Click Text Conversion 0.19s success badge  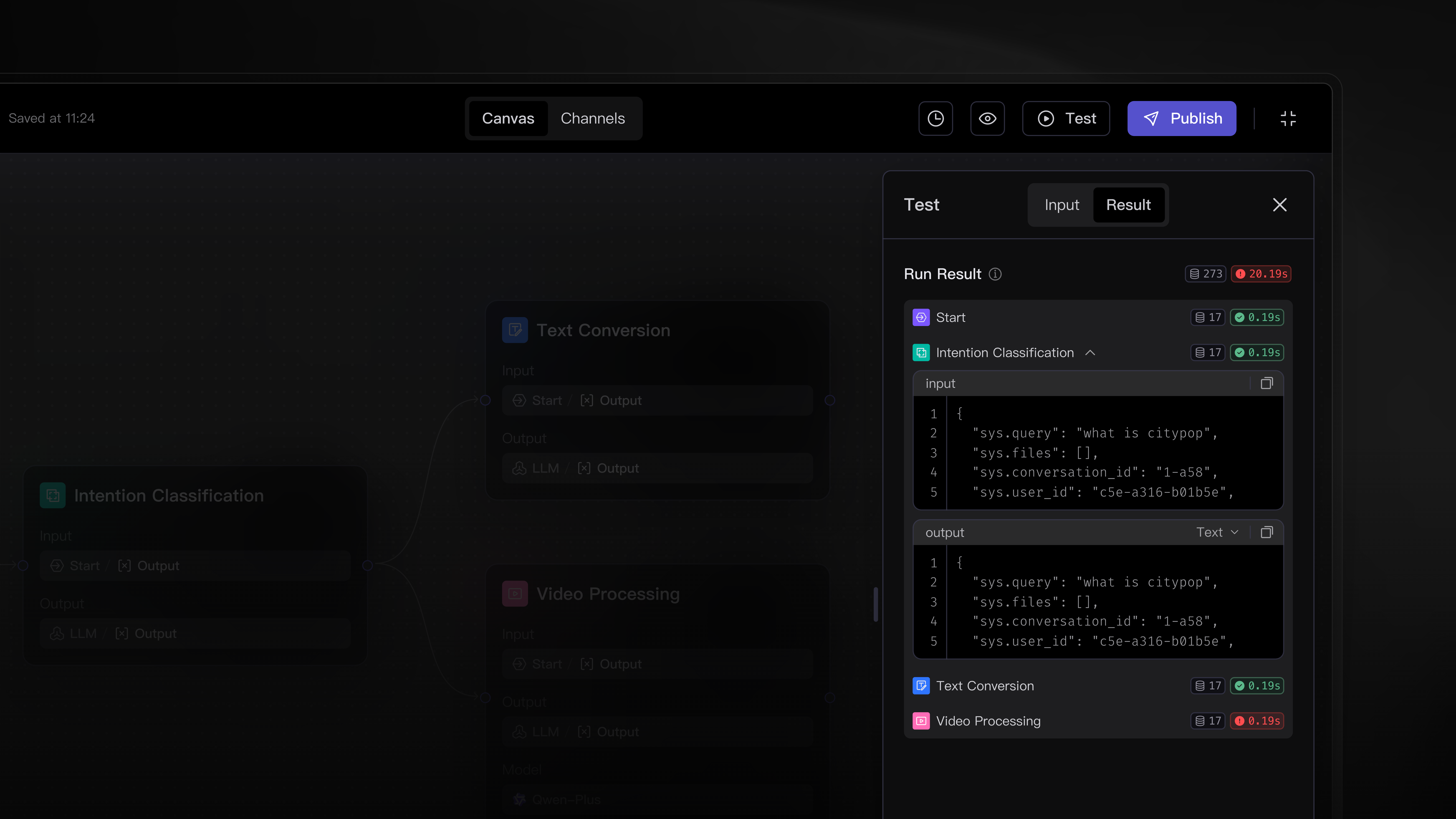tap(1257, 686)
